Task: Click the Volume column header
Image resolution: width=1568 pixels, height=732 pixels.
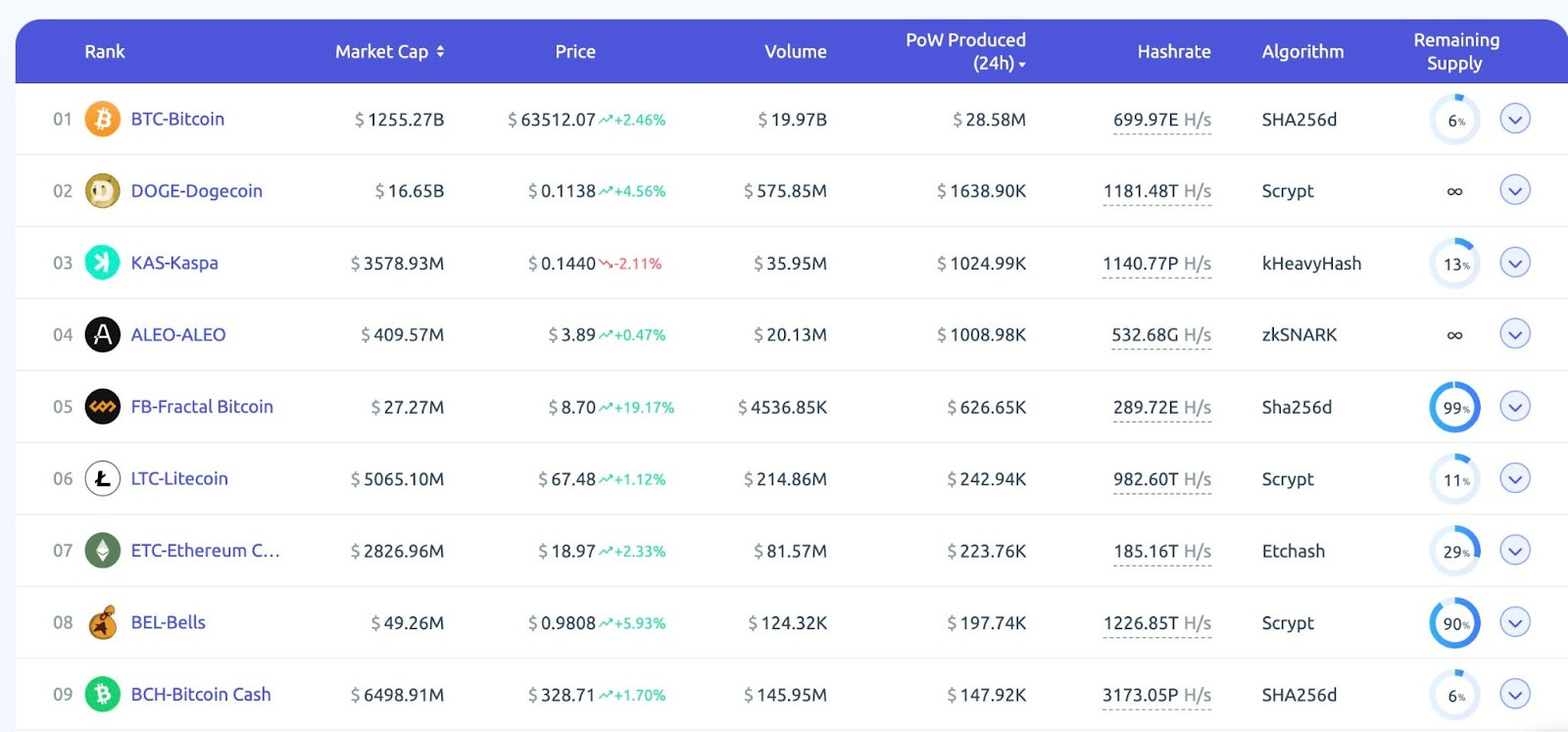Action: tap(796, 52)
